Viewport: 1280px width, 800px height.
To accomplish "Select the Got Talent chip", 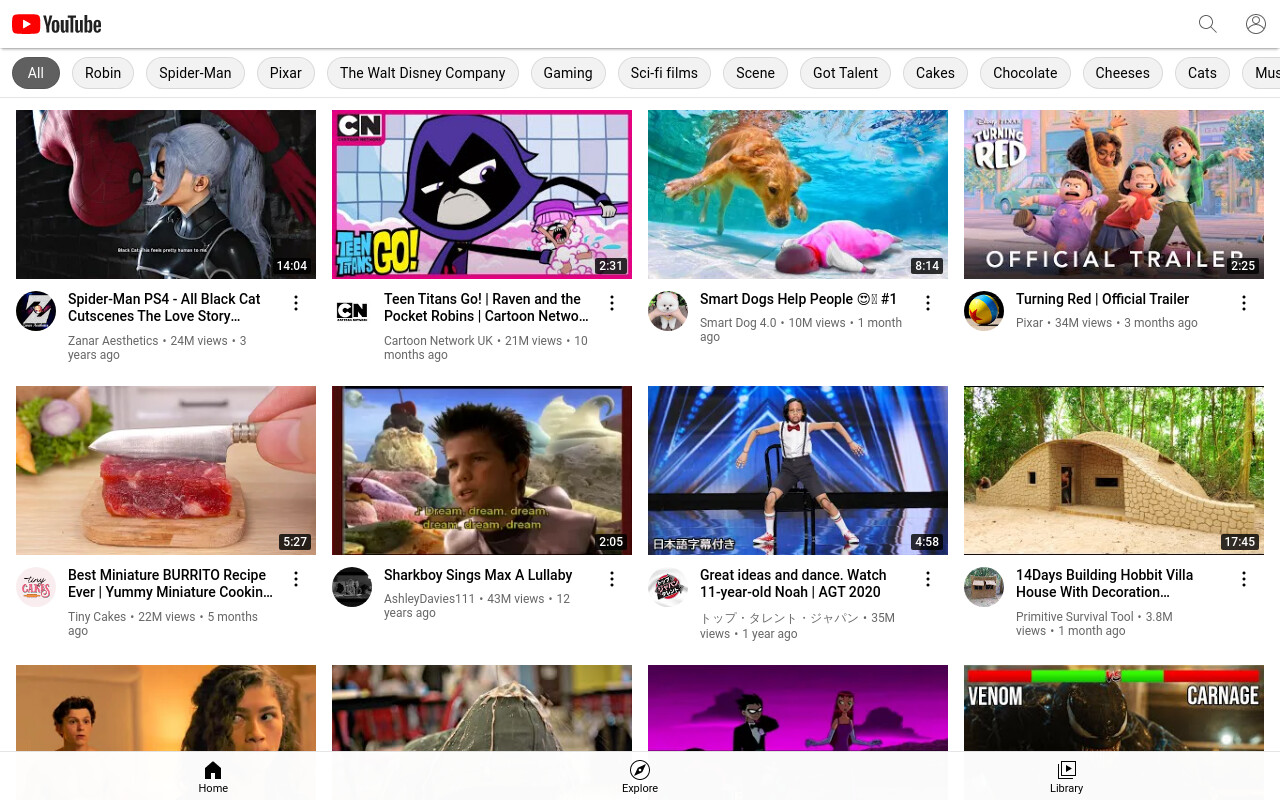I will (845, 73).
